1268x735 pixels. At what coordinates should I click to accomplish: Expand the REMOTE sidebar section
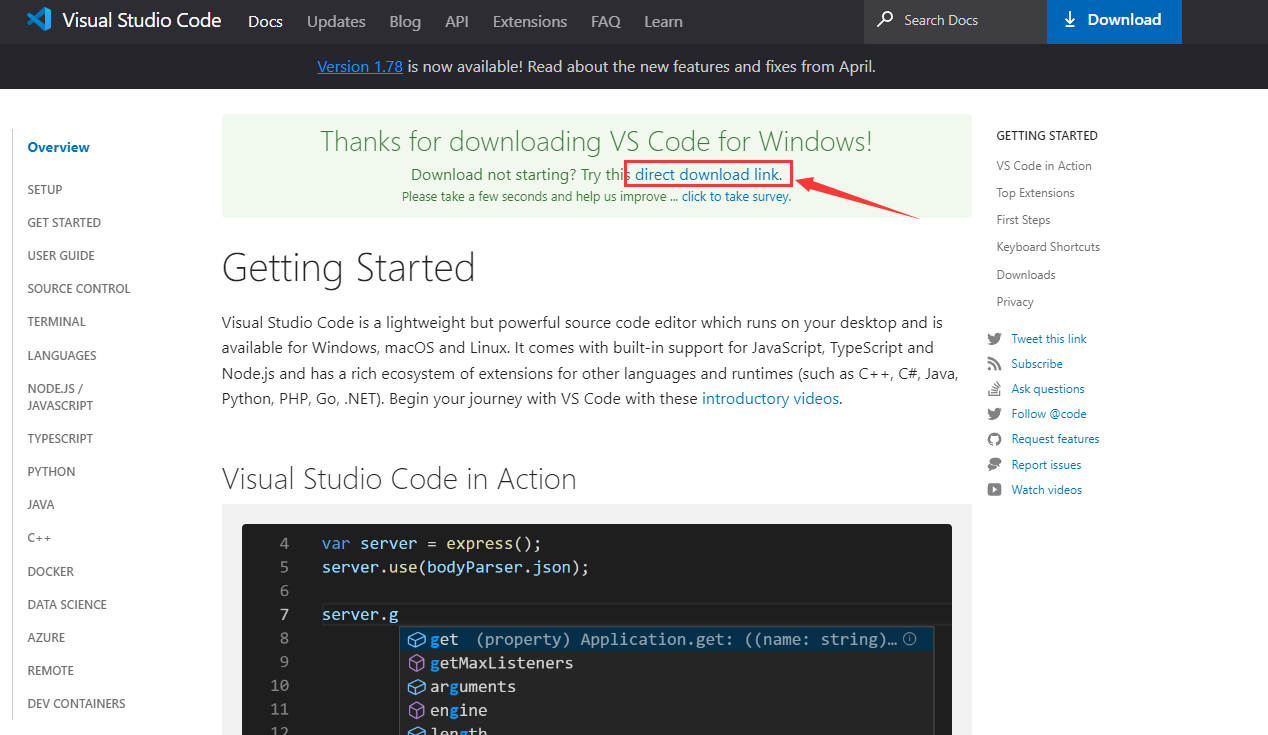pos(51,670)
